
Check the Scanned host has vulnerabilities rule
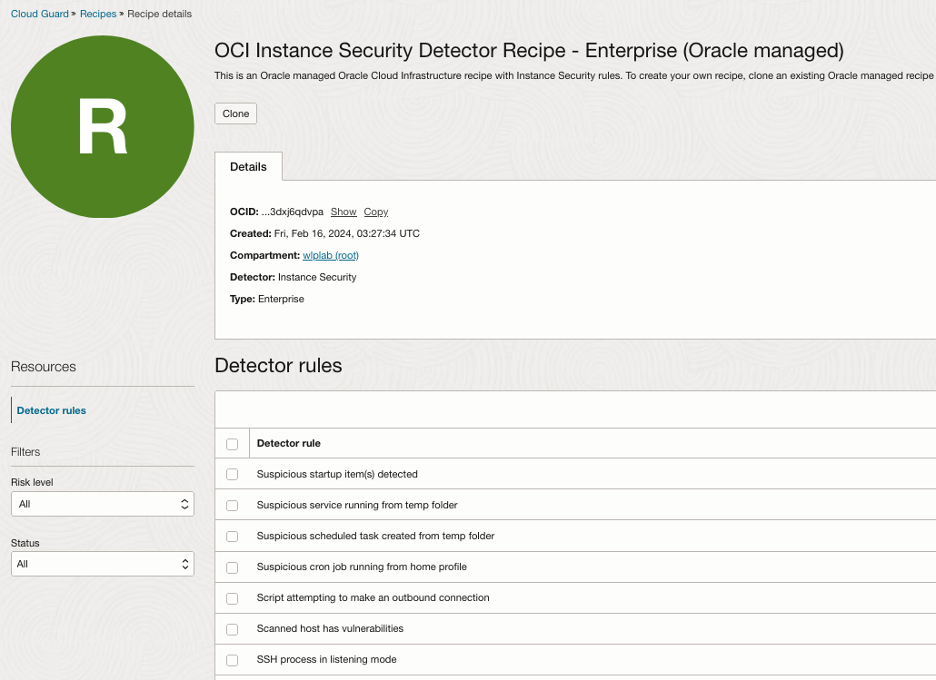231,629
